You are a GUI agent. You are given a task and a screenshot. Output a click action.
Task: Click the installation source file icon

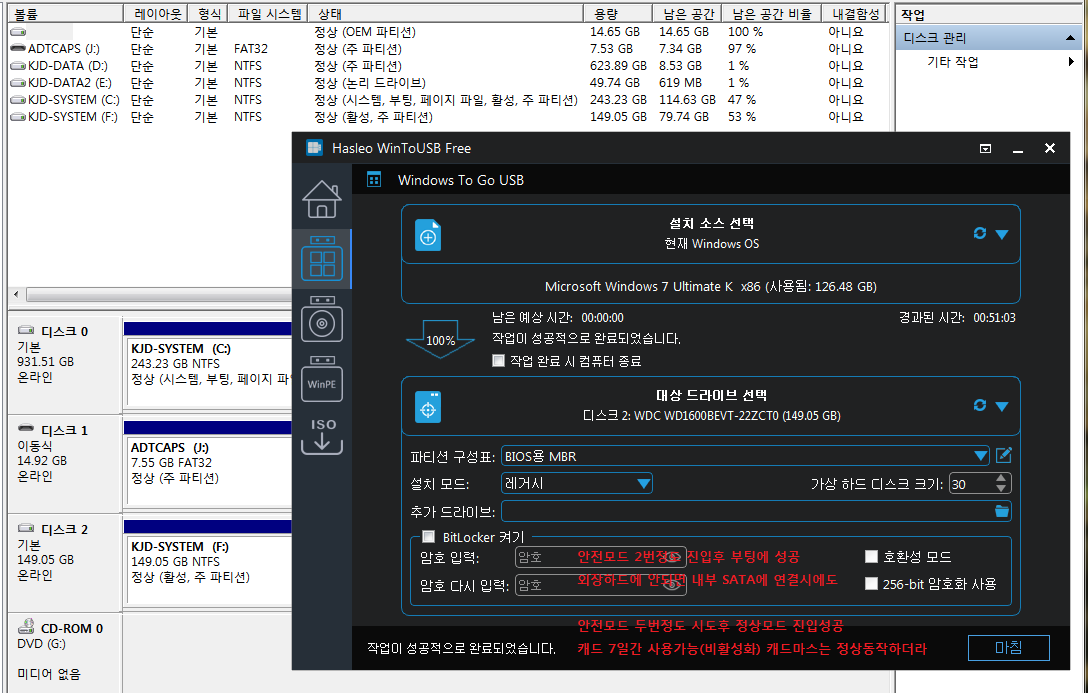[428, 234]
